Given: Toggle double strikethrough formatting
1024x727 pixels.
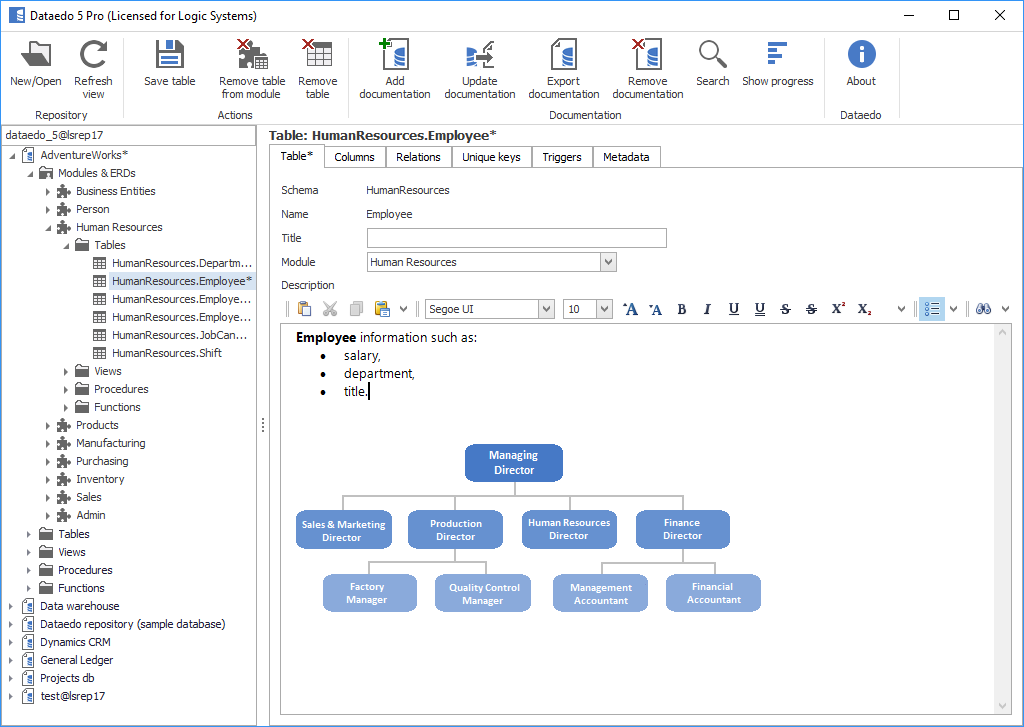Looking at the screenshot, I should 811,309.
